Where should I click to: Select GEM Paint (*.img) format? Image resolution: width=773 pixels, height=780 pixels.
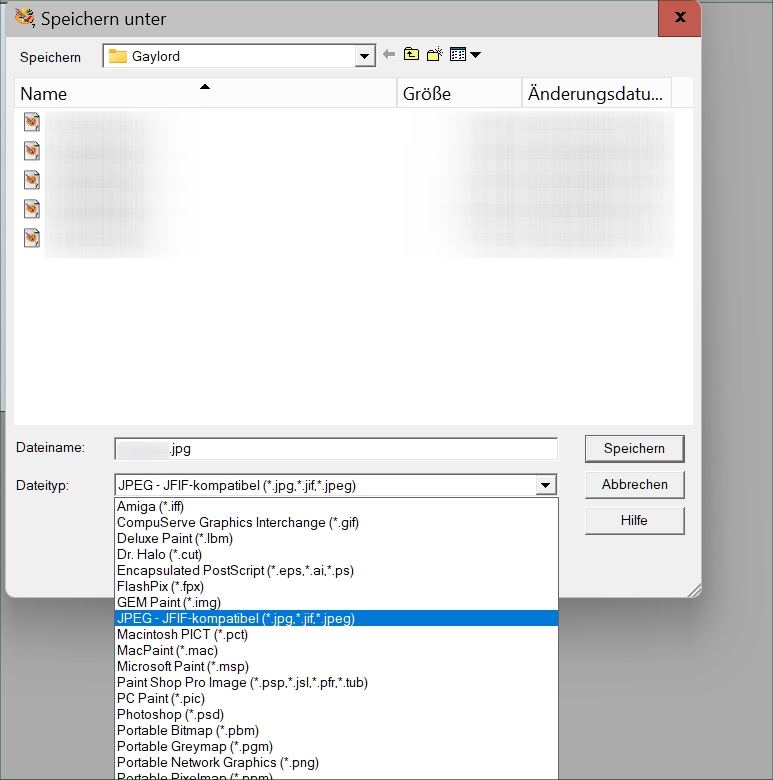(336, 602)
